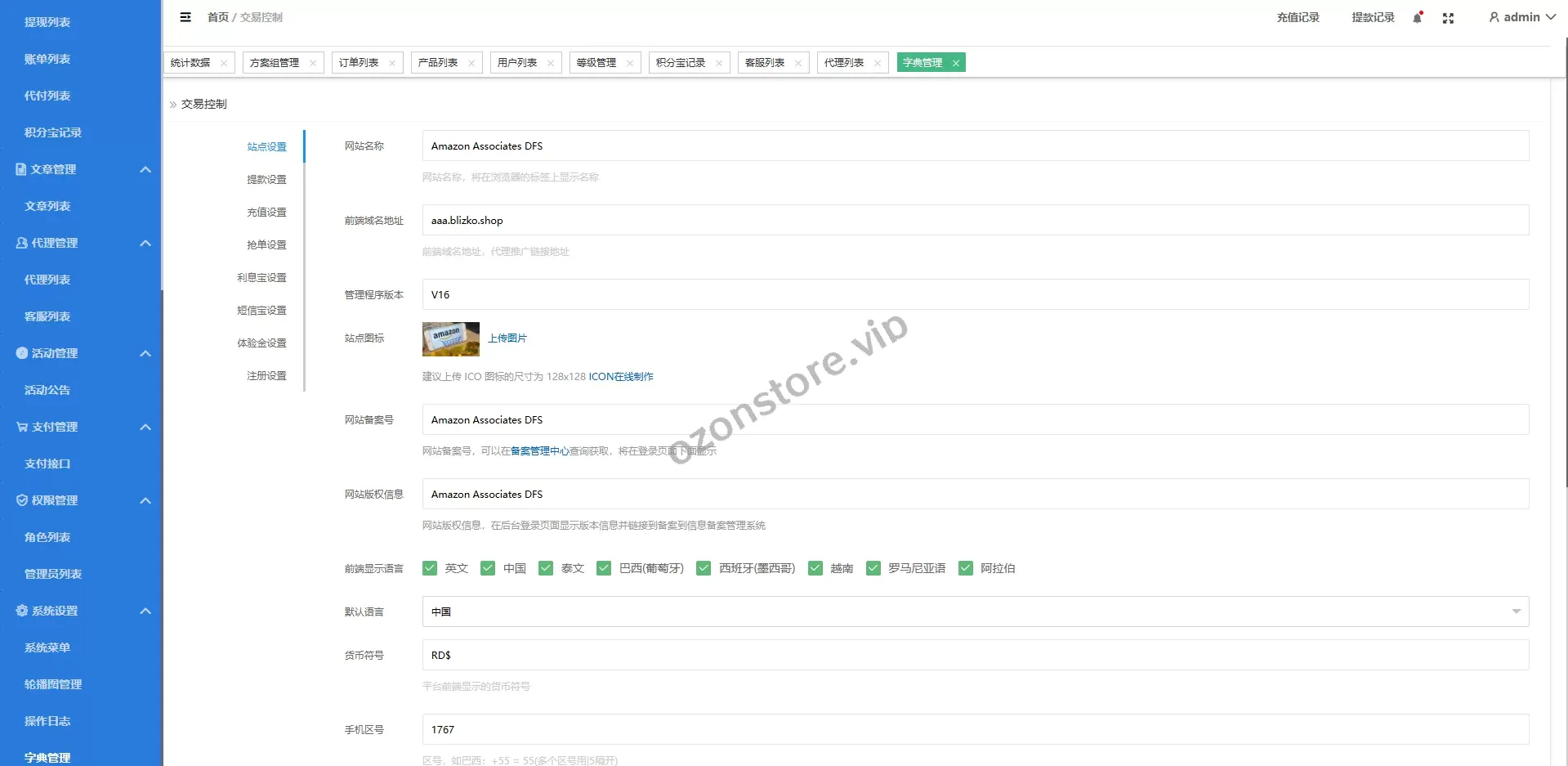1568x766 pixels.
Task: Open the 默认语言 dropdown
Action: pyautogui.click(x=975, y=611)
